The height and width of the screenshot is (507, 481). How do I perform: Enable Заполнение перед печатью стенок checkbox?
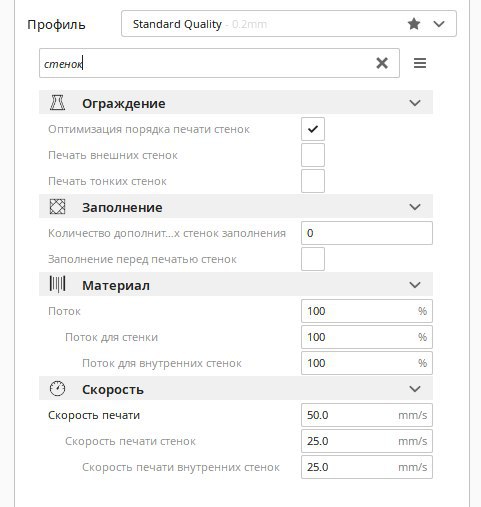(x=313, y=259)
